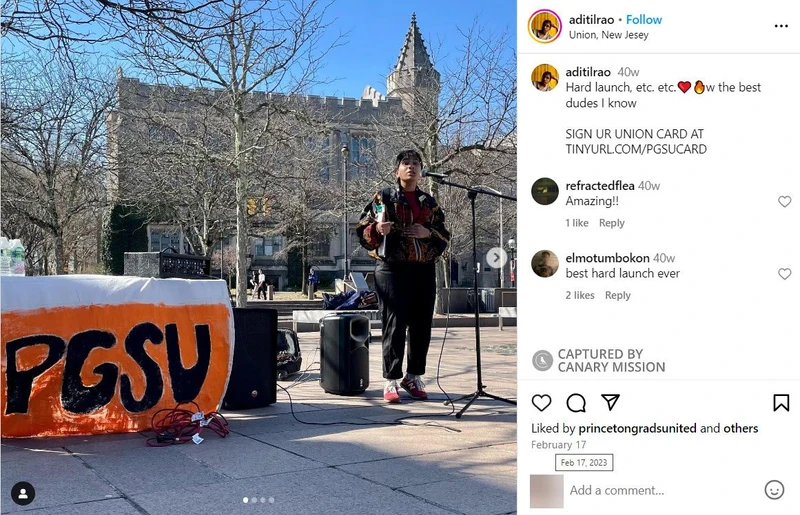
Task: View elmotumbokon's profile avatar
Action: pos(545,264)
